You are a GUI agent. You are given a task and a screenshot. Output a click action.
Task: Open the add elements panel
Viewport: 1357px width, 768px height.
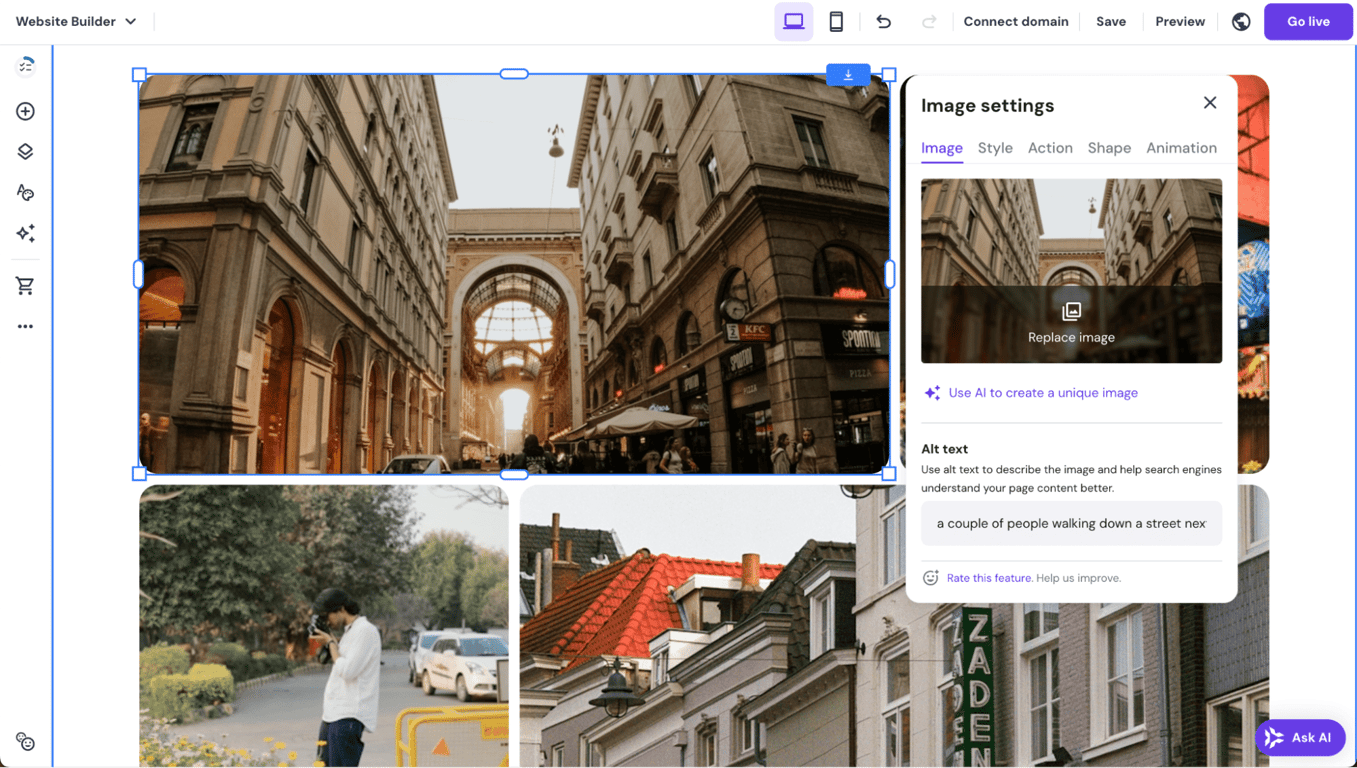25,111
